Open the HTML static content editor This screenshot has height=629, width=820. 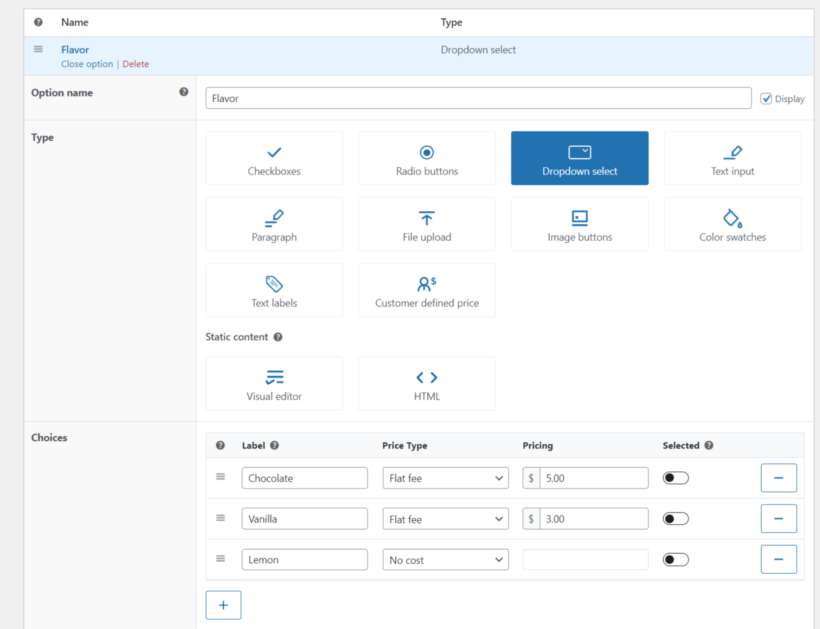tap(427, 383)
